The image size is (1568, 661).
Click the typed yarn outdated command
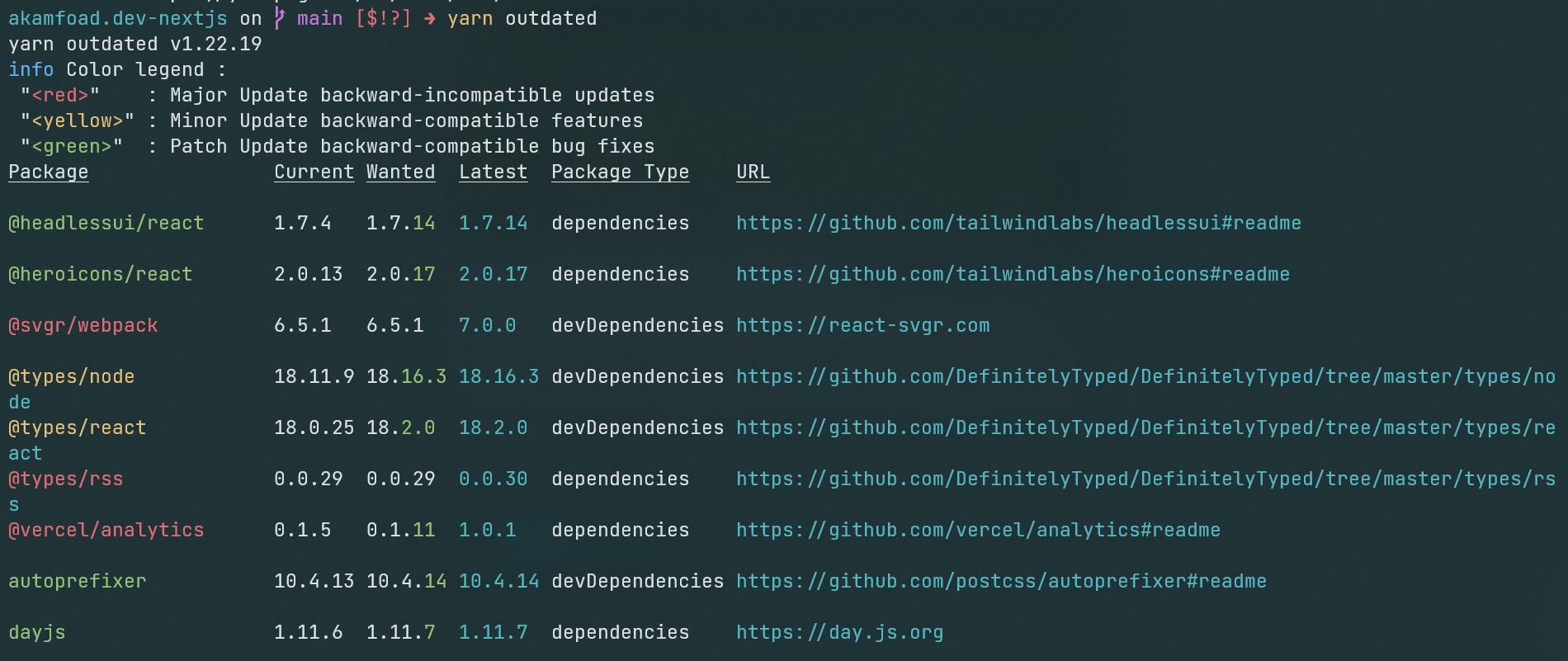click(522, 18)
